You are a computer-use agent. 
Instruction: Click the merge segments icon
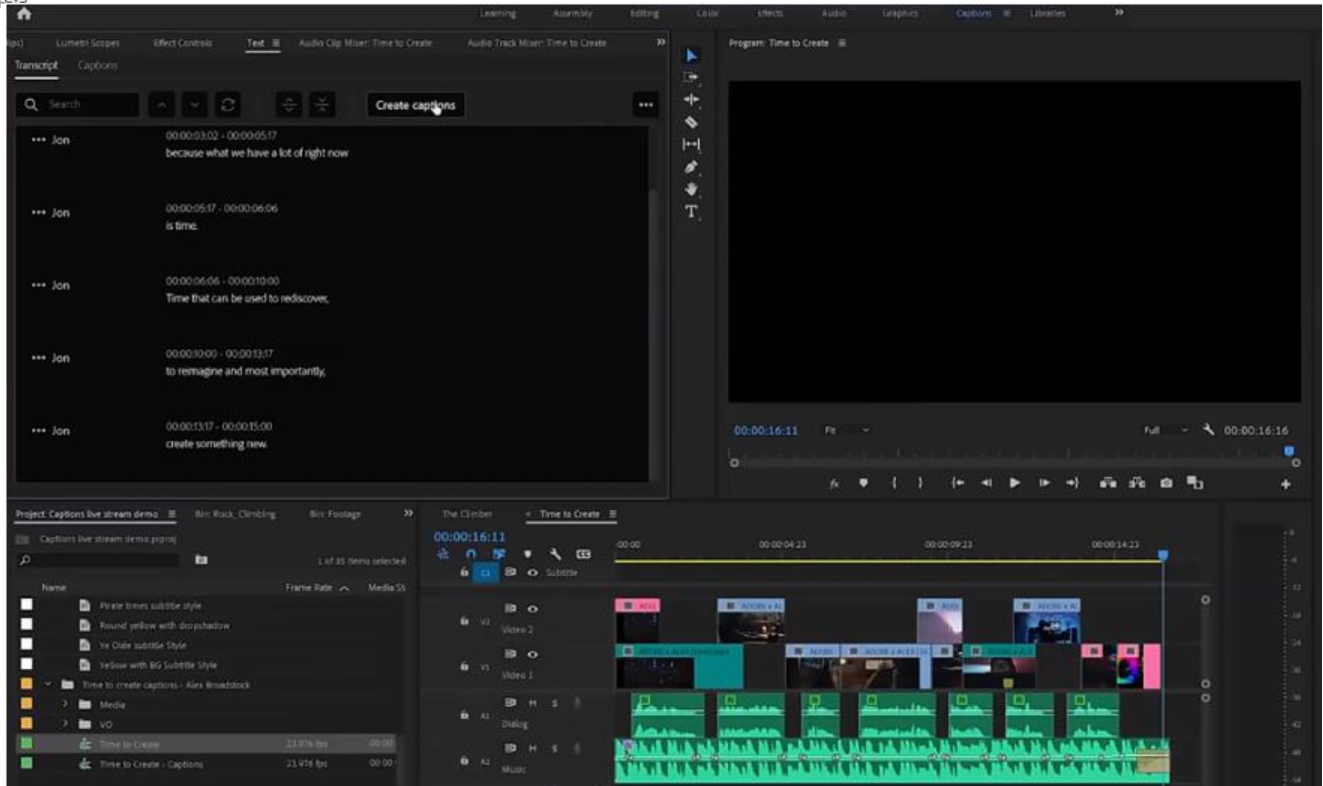coord(321,104)
